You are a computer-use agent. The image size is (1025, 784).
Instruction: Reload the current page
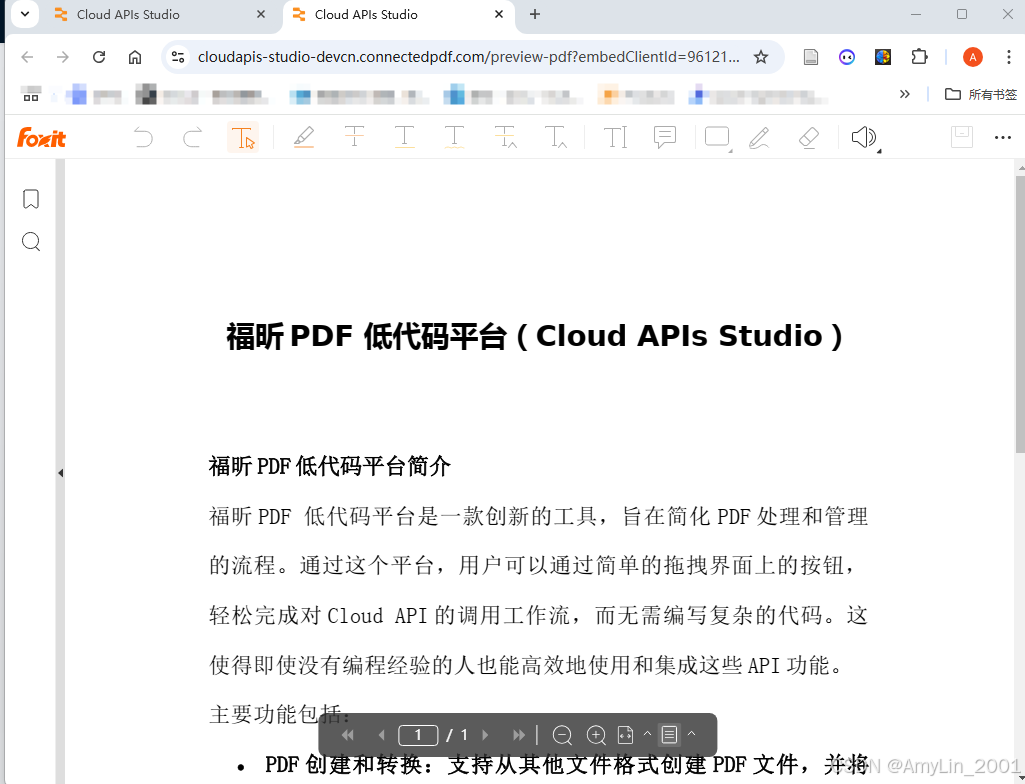pos(99,57)
